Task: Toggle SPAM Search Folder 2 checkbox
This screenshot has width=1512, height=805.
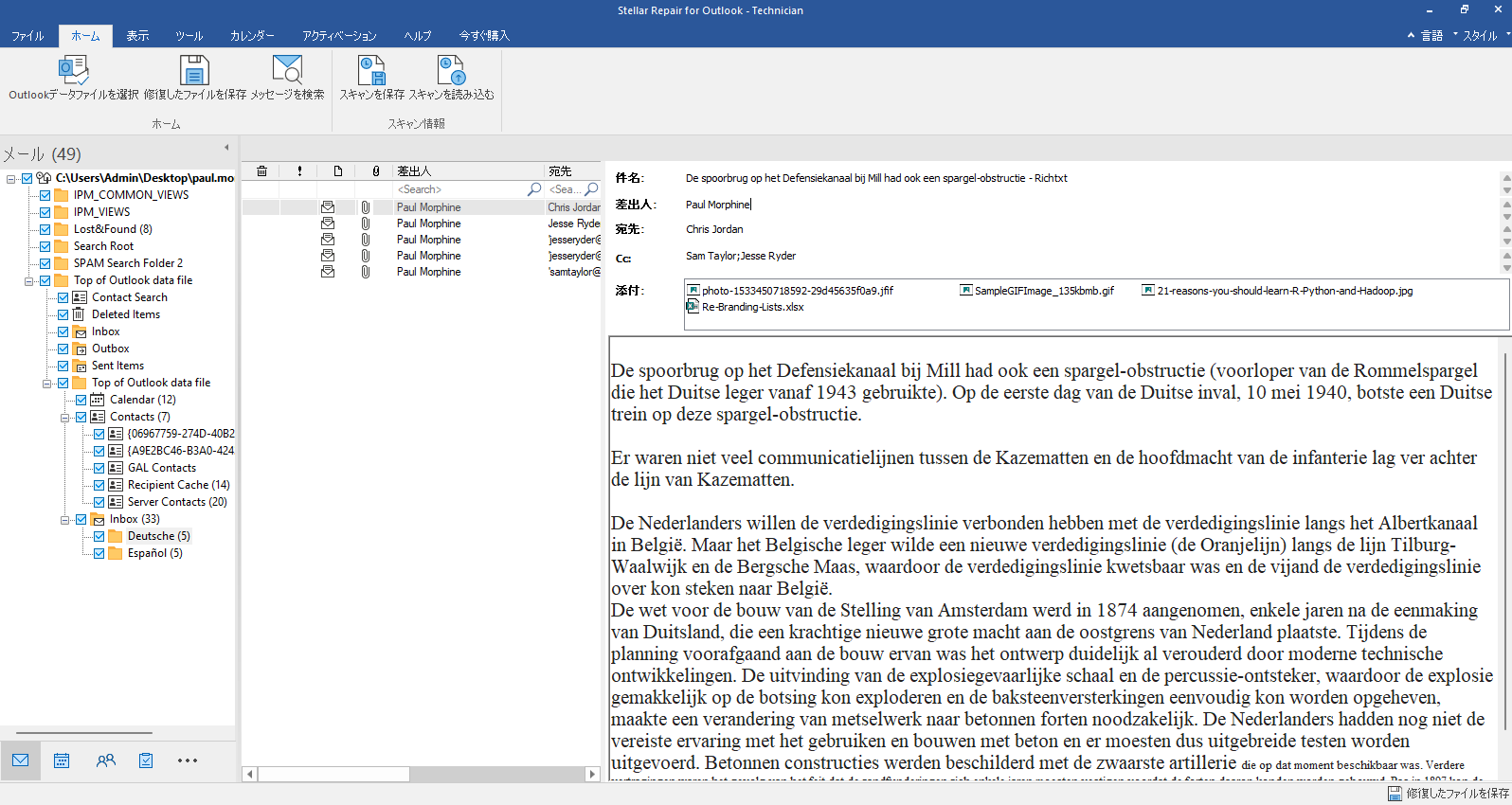Action: (45, 263)
